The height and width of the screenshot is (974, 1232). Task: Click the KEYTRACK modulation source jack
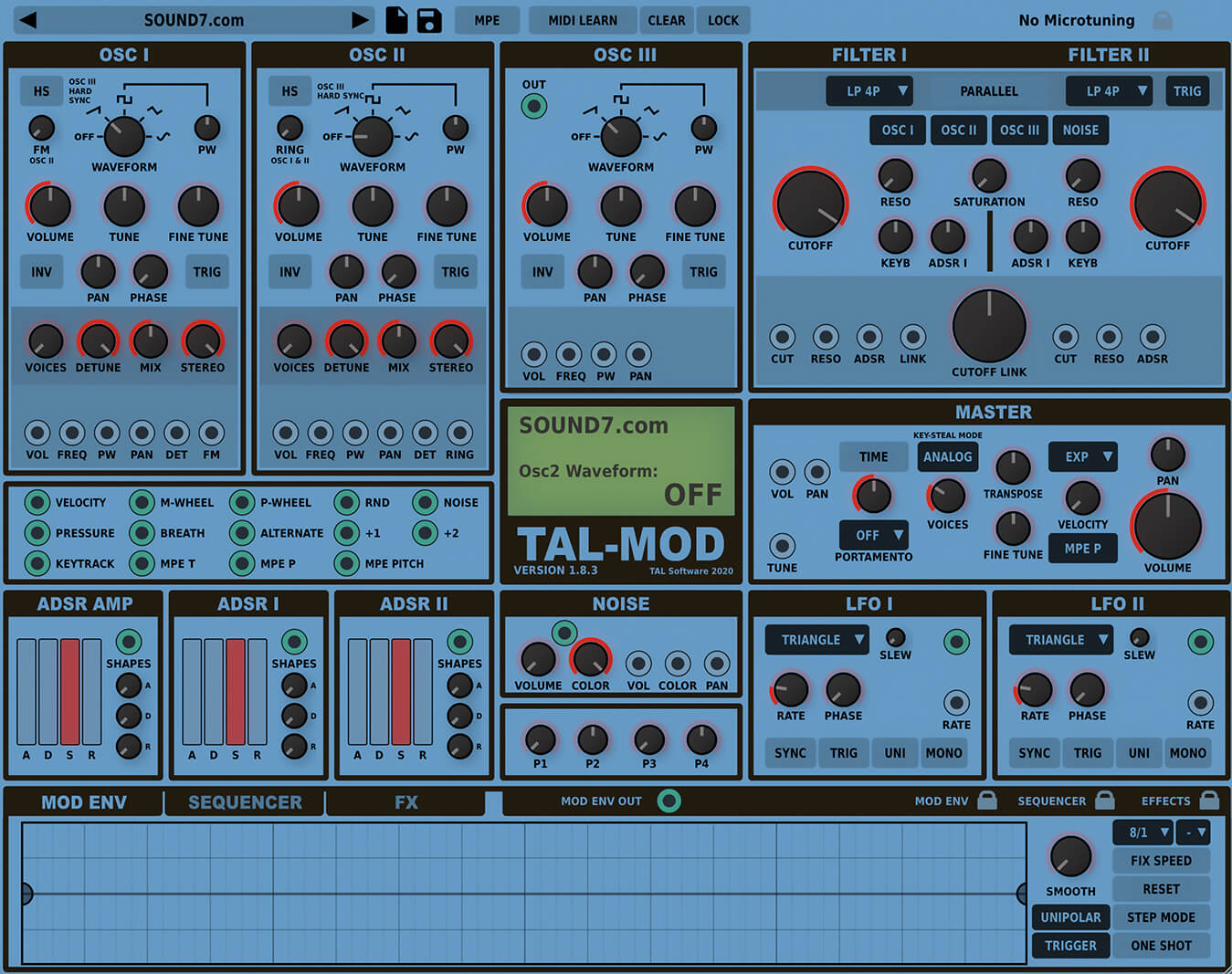tap(37, 563)
